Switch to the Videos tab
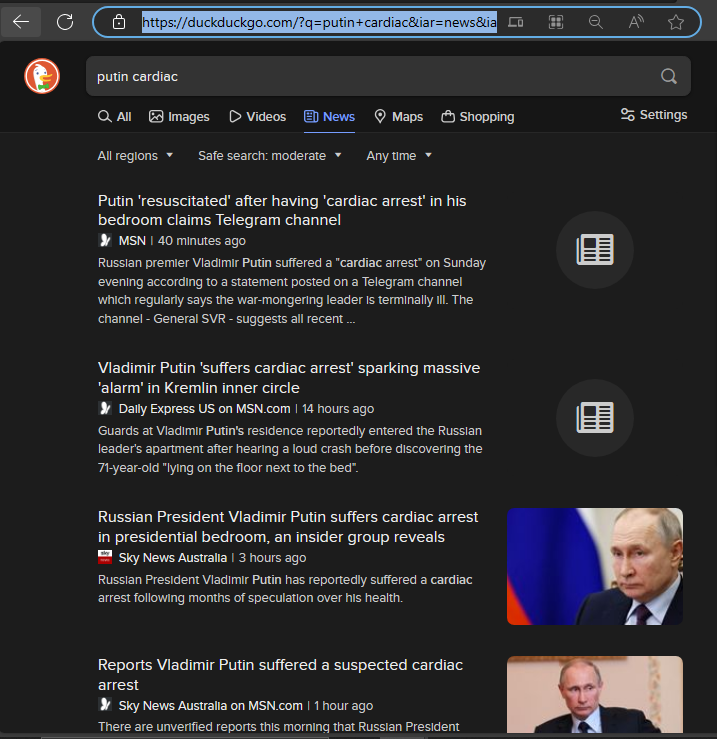The width and height of the screenshot is (717, 739). [257, 116]
